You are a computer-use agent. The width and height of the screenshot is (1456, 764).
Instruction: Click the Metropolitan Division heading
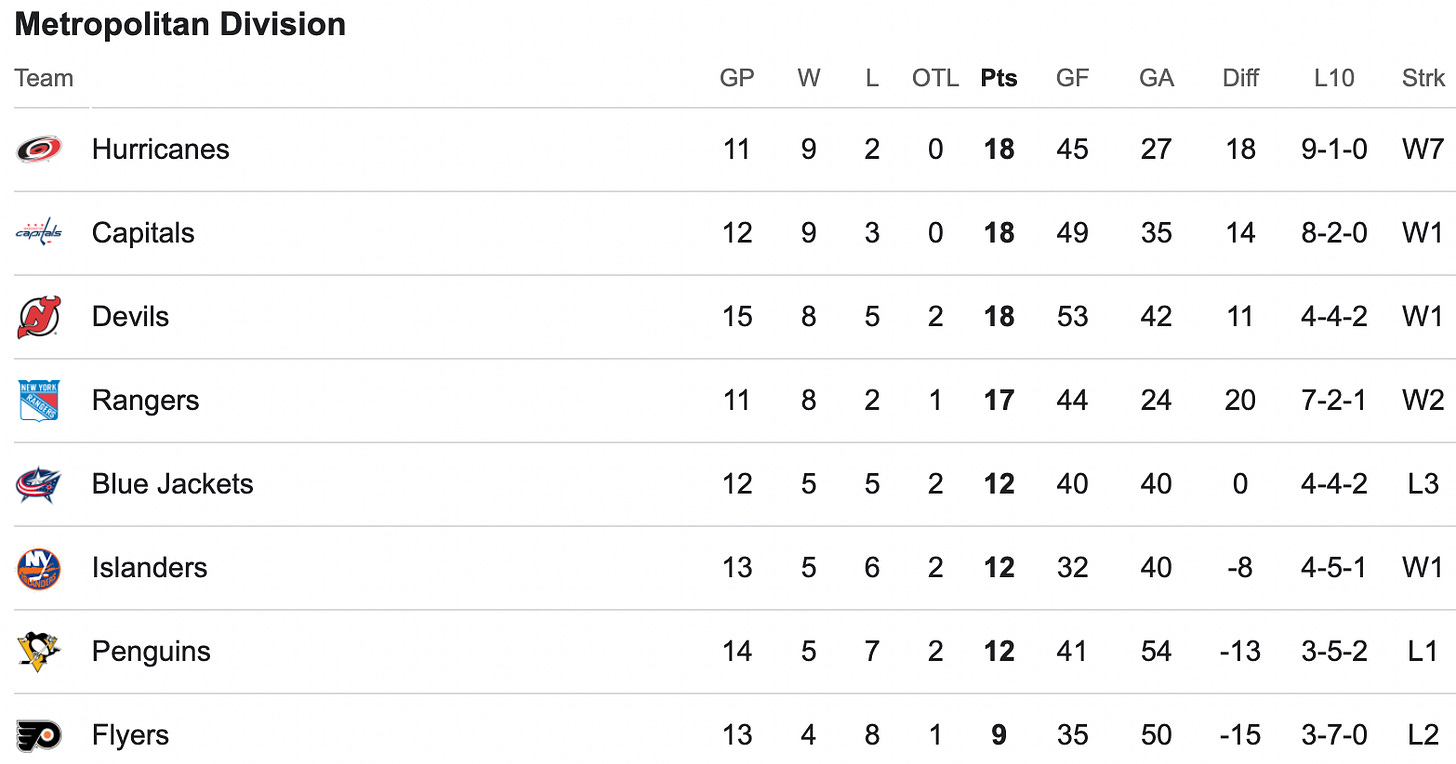pos(180,24)
